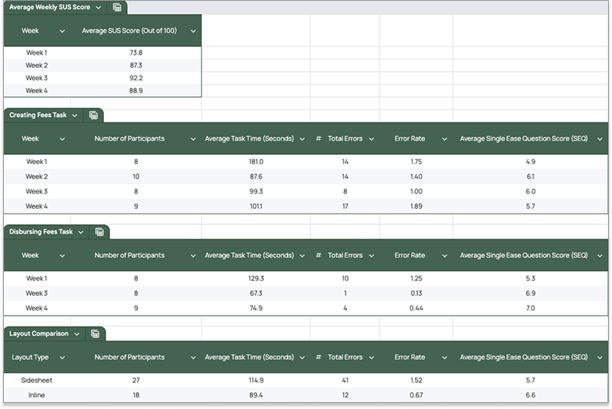The image size is (612, 409).
Task: Open Error Rate dropdown in Layout Comparison table
Action: [x=445, y=357]
